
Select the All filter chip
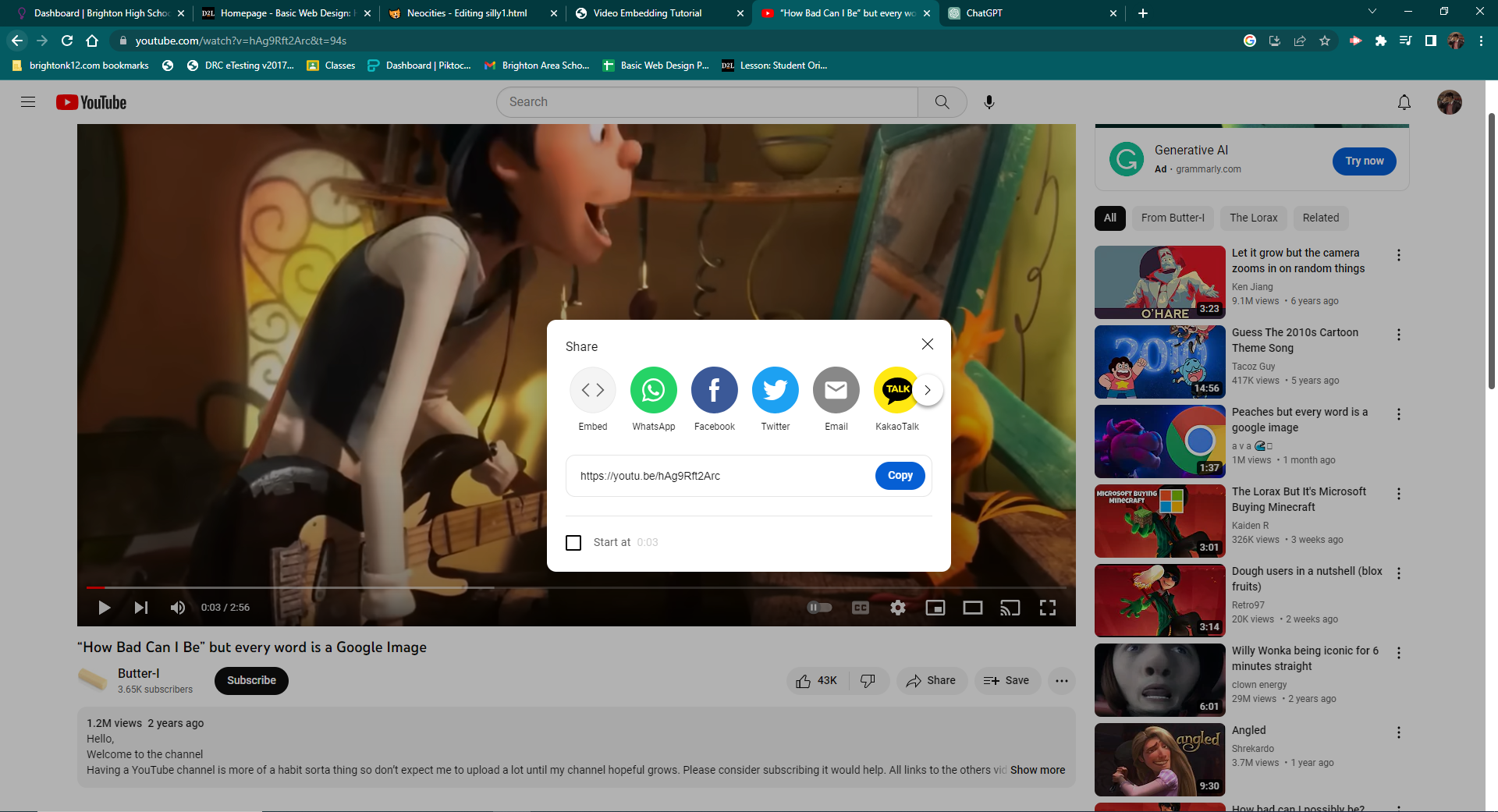coord(1110,218)
